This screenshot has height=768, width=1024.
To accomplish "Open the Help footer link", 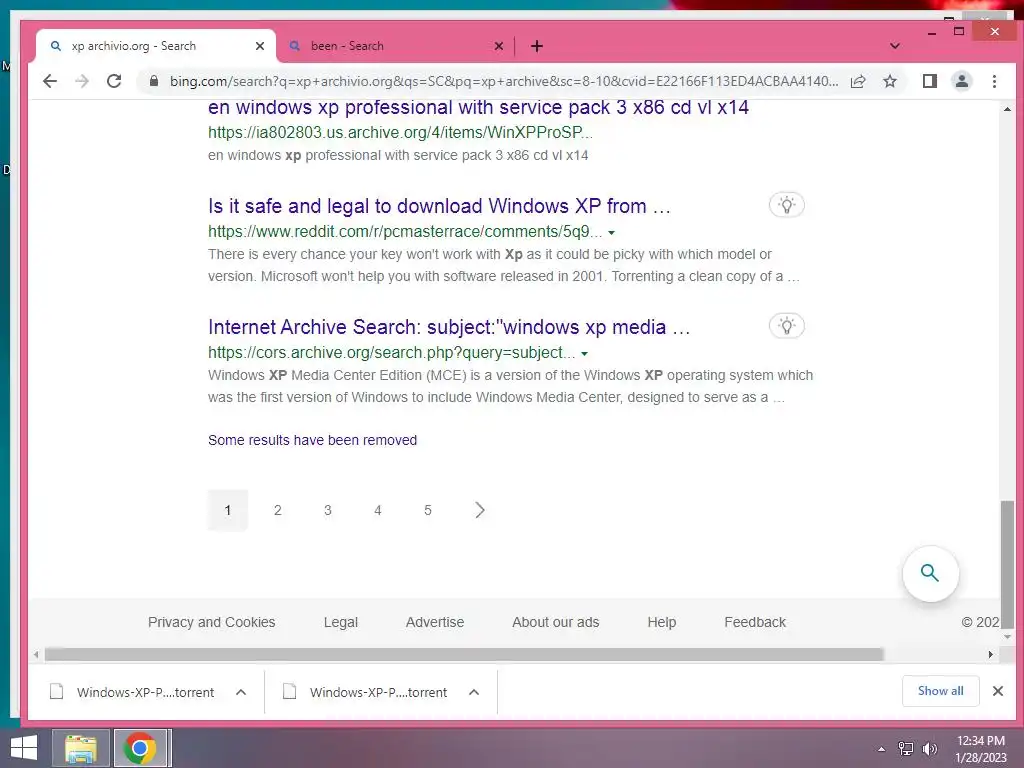I will (x=662, y=622).
